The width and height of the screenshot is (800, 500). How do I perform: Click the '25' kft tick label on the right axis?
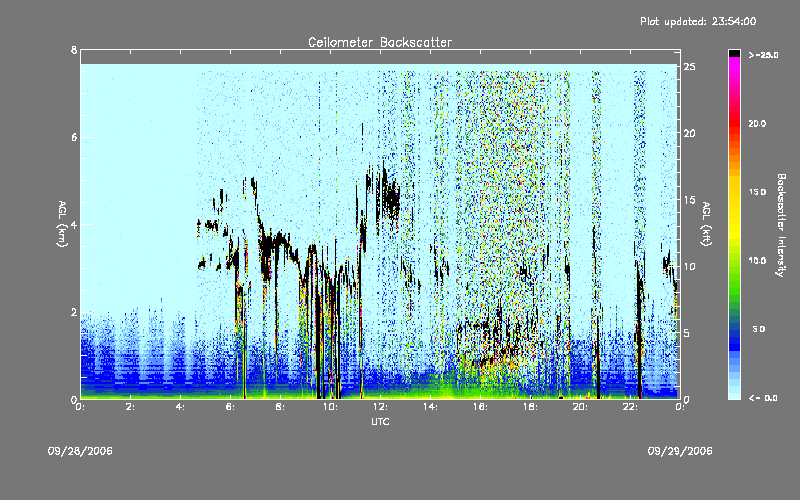689,66
